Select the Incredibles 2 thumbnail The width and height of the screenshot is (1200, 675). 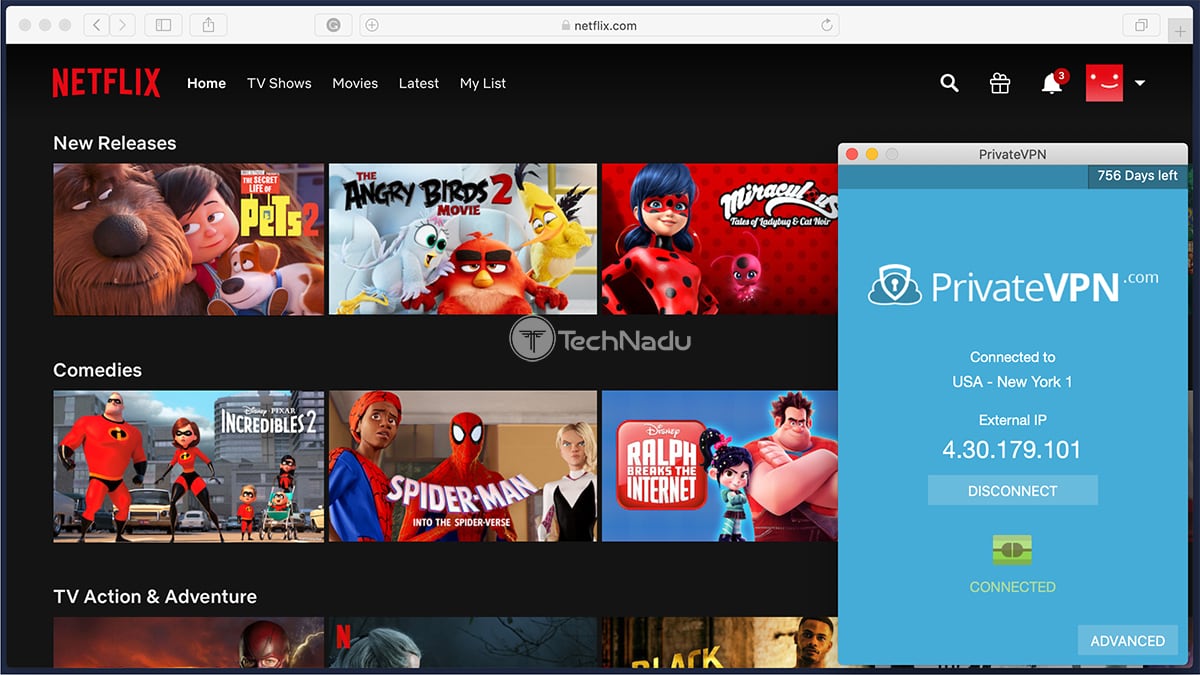189,466
